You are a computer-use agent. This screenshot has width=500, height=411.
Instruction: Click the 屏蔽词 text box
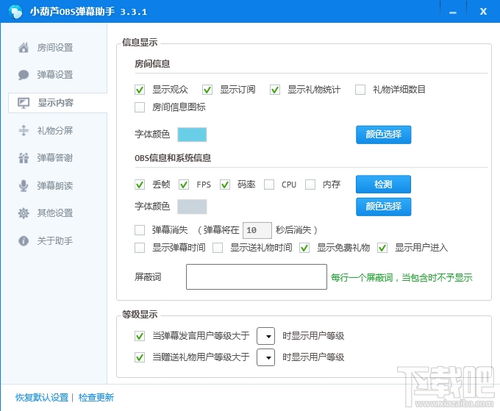coord(256,277)
